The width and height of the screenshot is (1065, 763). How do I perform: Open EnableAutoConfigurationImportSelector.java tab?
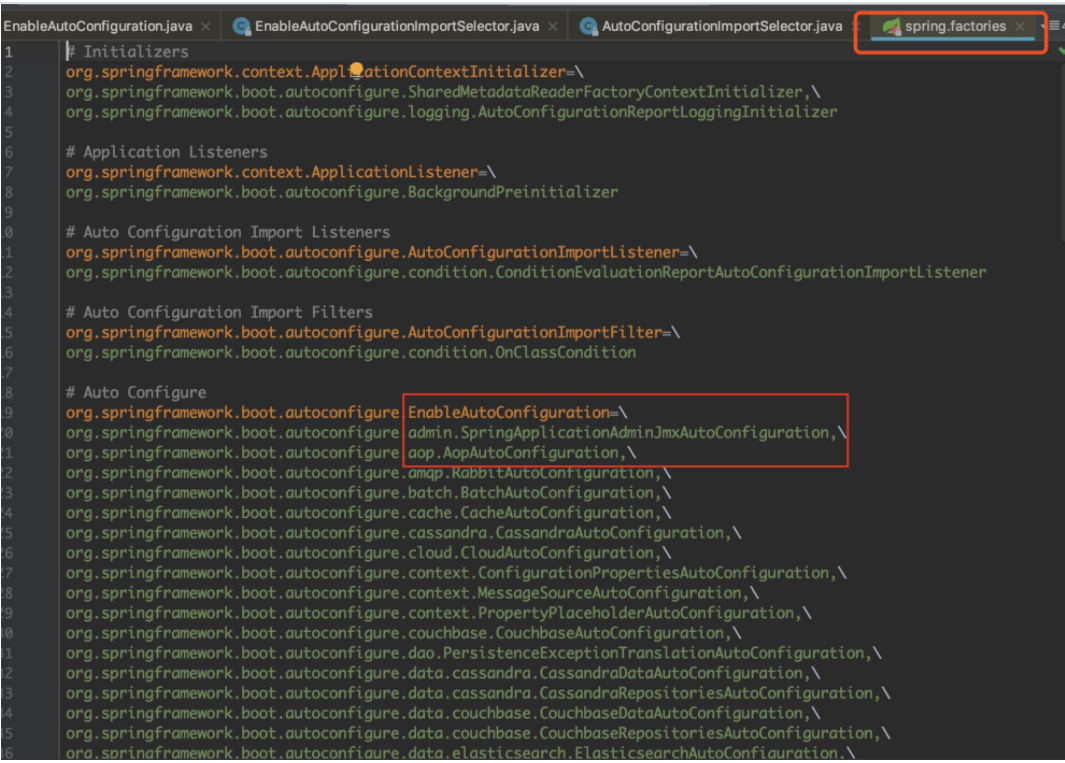click(x=397, y=26)
